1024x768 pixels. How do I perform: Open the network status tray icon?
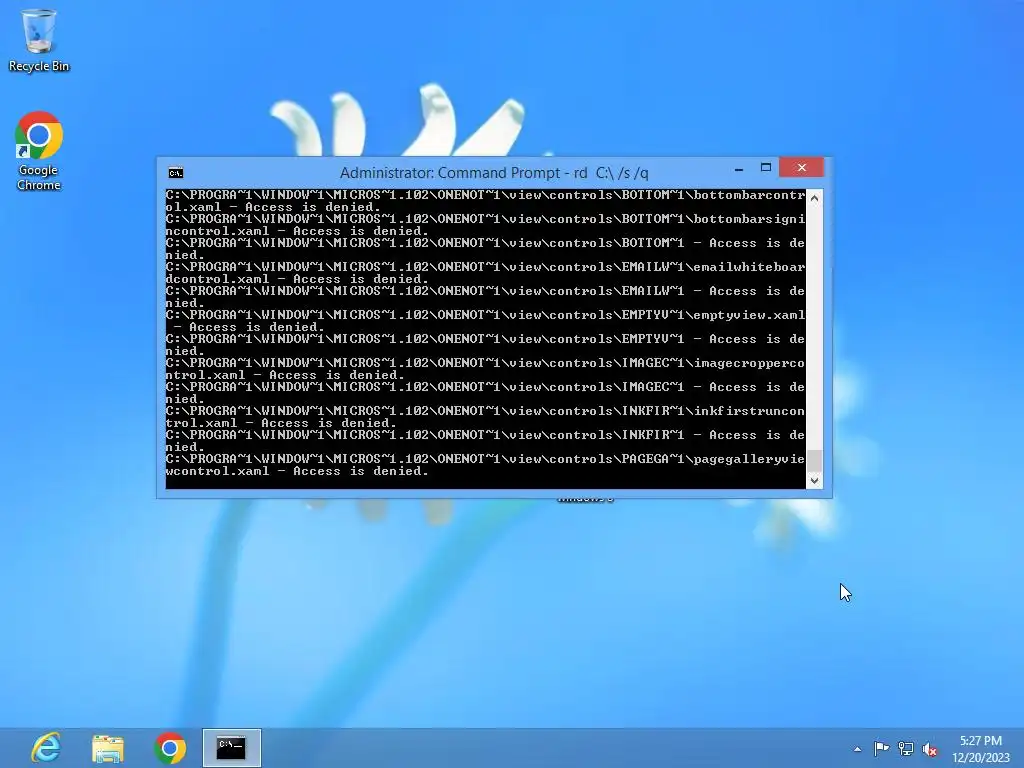point(906,748)
